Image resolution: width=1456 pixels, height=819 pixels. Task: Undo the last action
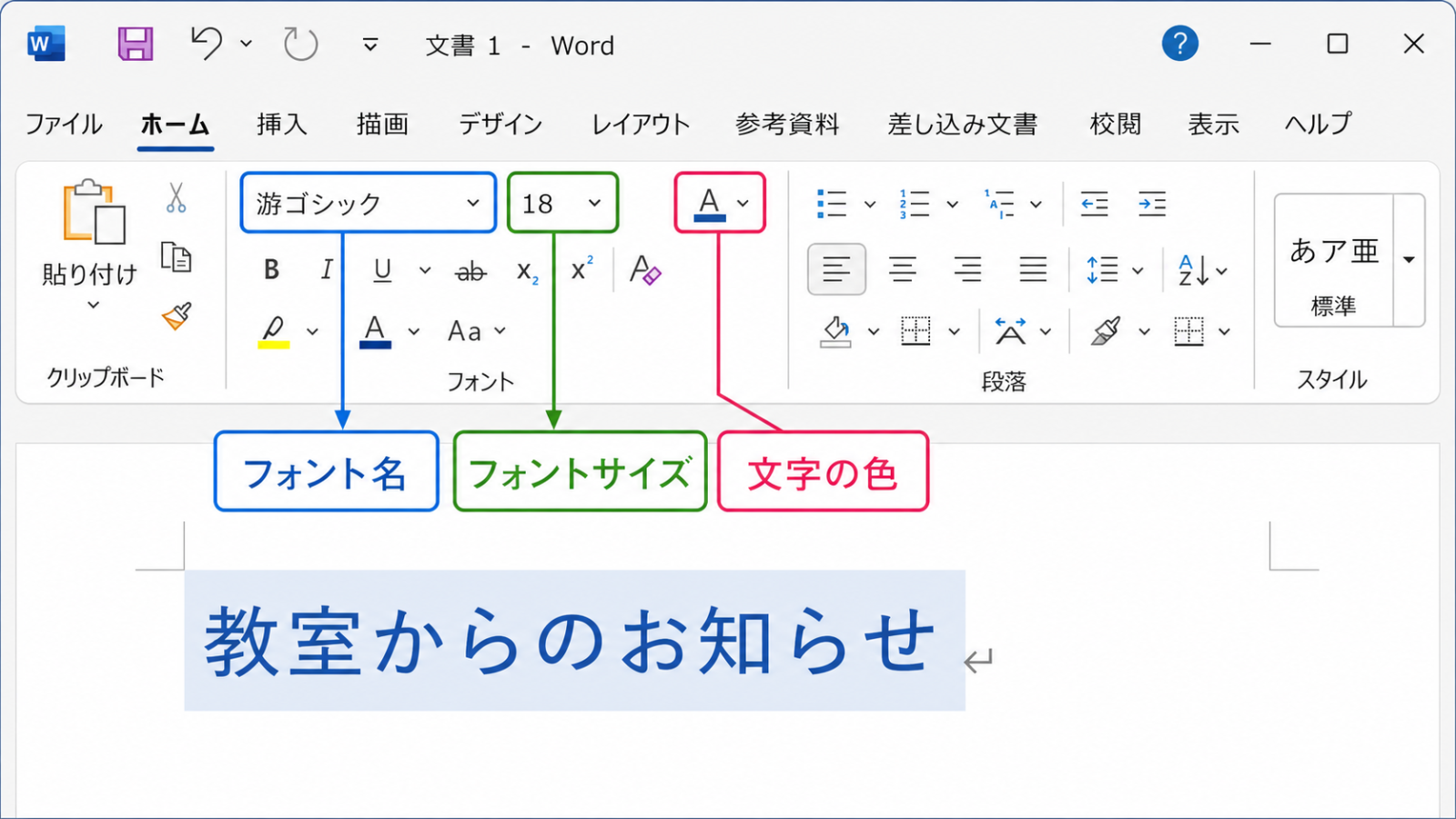coord(207,43)
